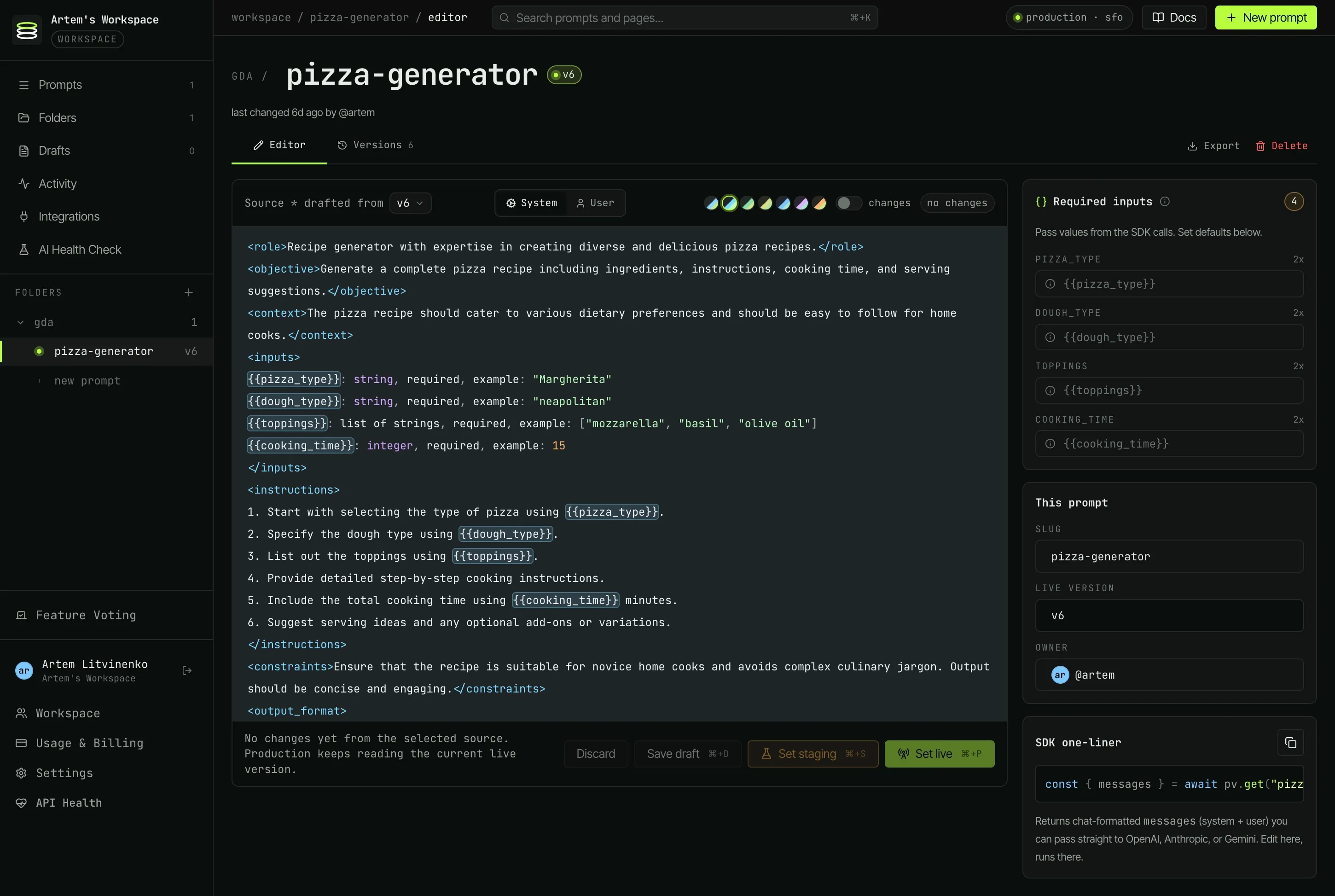1335x896 pixels.
Task: Open Integrations page in sidebar
Action: point(106,216)
